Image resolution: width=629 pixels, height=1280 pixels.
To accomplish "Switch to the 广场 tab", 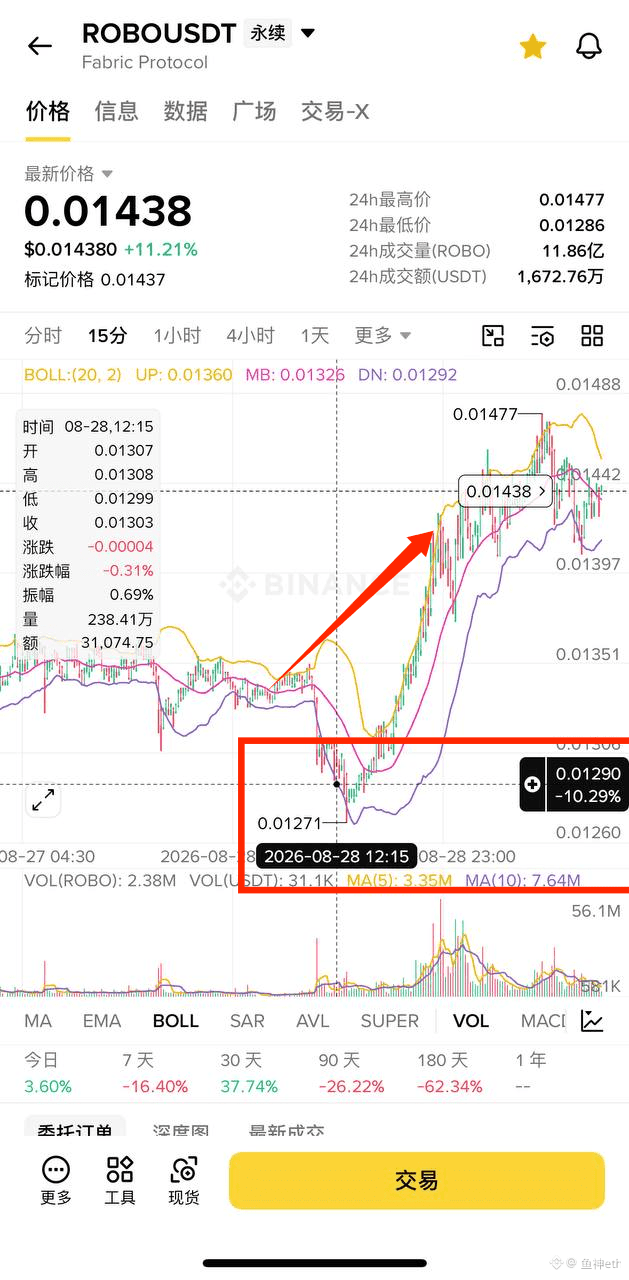I will point(254,111).
